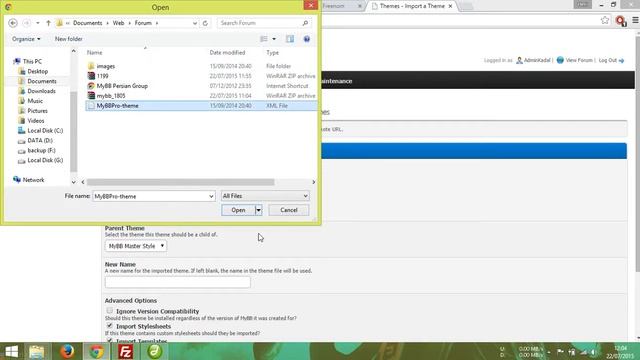Expand File name dropdown arrow
The image size is (640, 360).
pos(211,196)
